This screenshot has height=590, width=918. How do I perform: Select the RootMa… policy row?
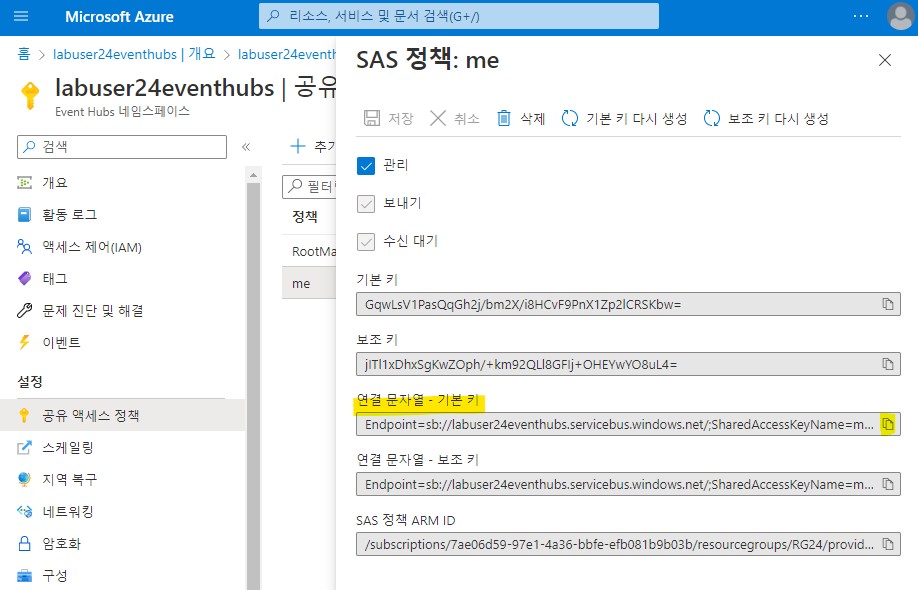309,252
